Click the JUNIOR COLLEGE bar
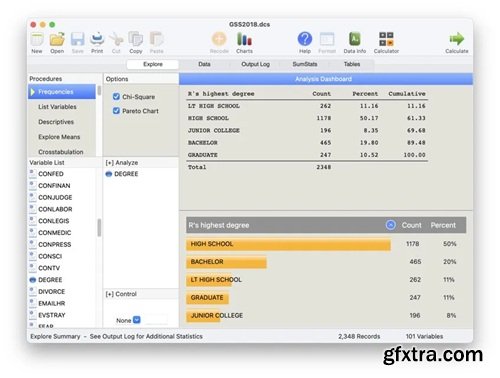 [x=203, y=316]
